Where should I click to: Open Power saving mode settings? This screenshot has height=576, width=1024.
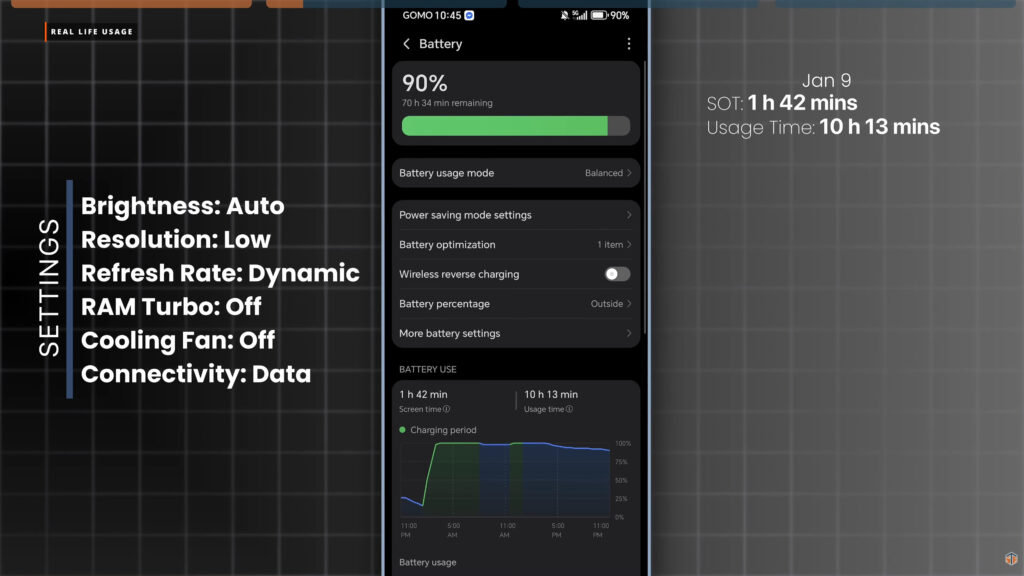(515, 215)
